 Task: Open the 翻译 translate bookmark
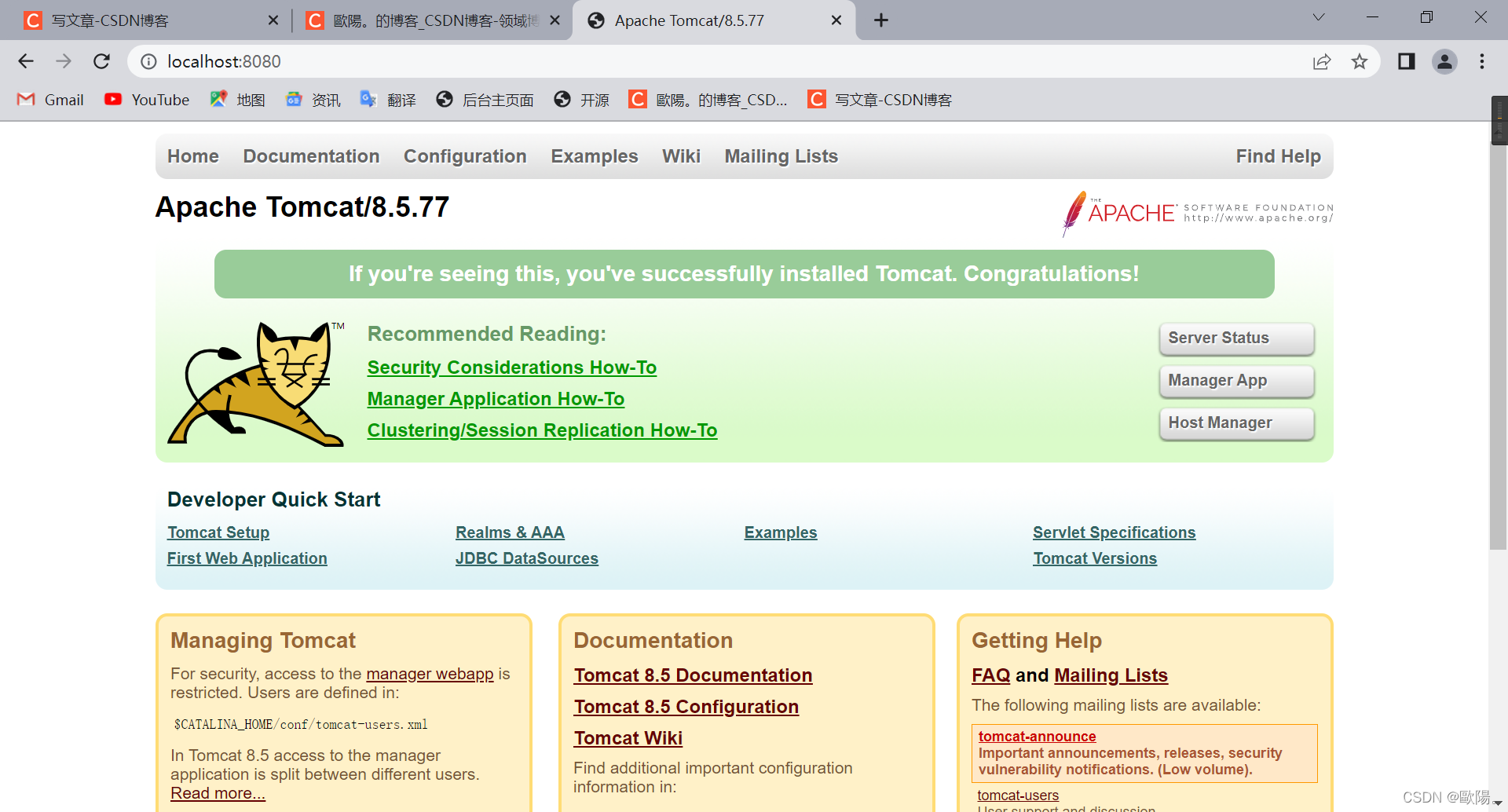click(x=388, y=100)
